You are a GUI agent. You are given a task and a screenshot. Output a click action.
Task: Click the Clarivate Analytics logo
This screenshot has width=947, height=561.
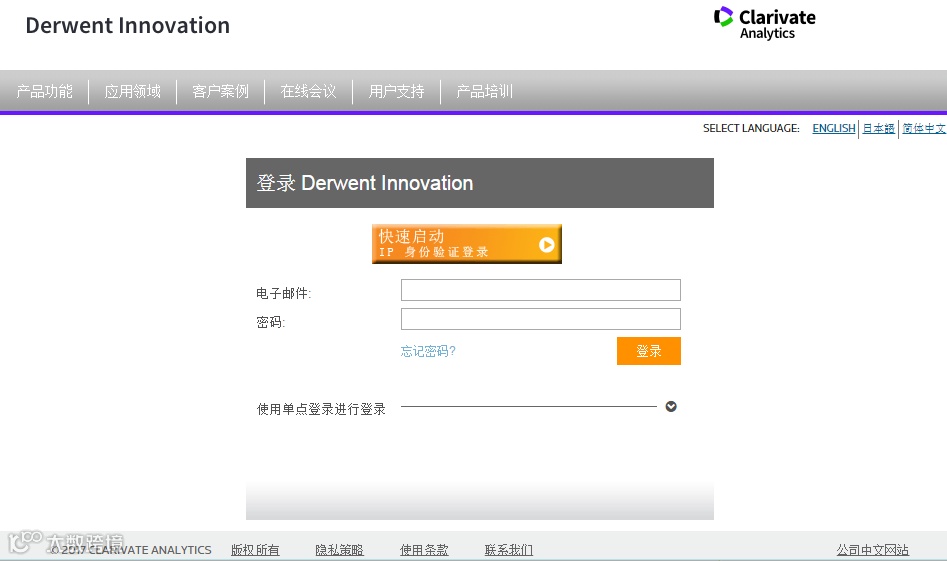coord(765,24)
